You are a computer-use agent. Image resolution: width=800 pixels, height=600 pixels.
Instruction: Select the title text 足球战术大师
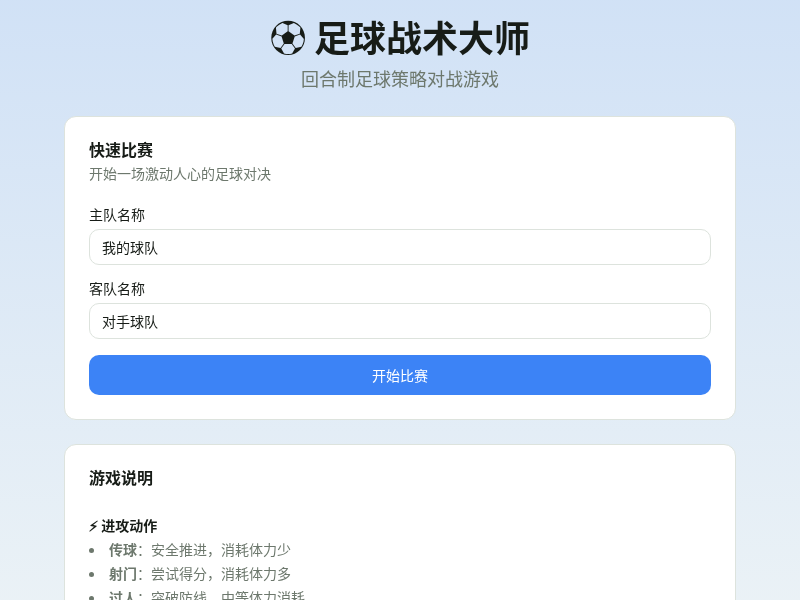(425, 39)
